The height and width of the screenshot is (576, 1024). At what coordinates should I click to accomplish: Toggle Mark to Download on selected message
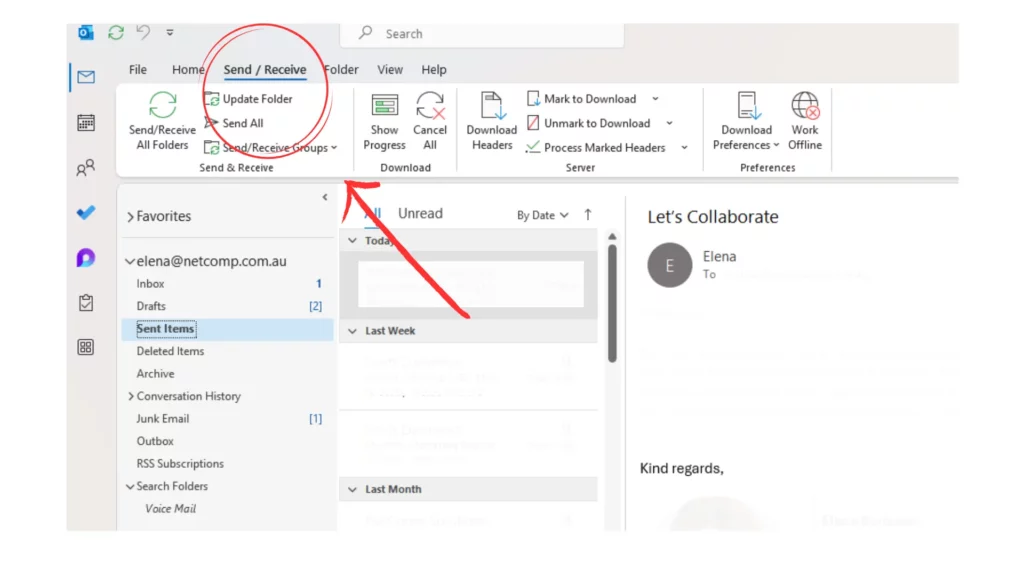click(585, 98)
